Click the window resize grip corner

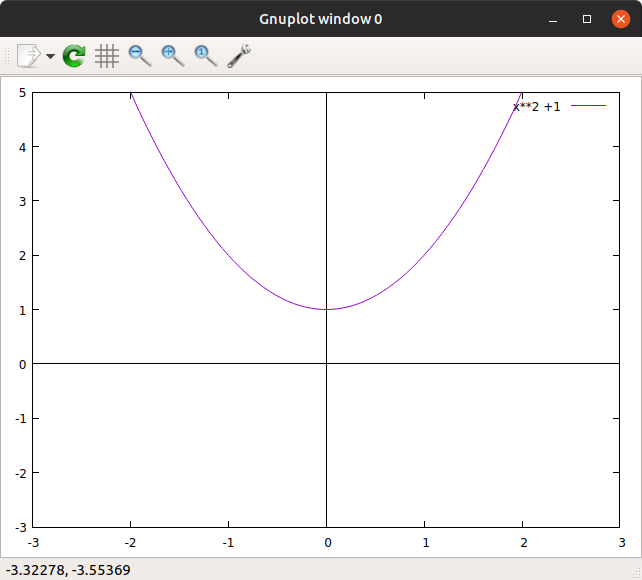click(636, 574)
